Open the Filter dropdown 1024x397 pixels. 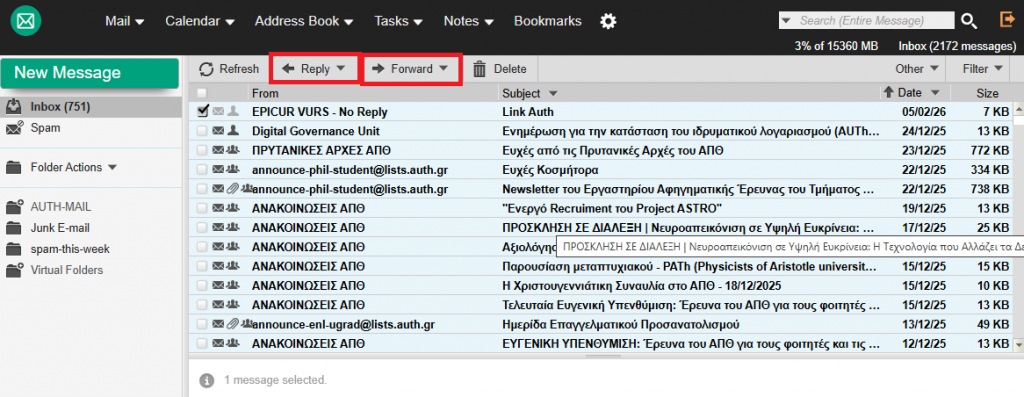tap(982, 69)
